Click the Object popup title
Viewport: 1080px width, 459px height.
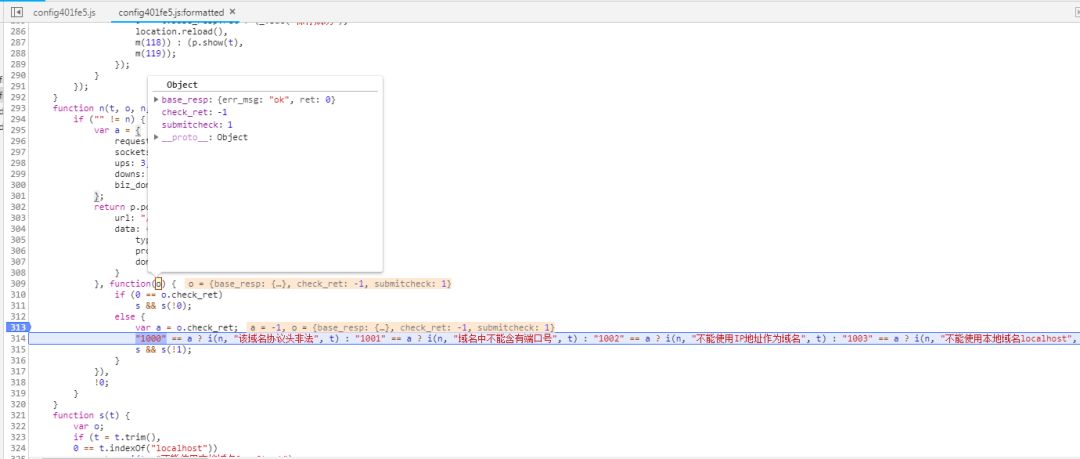pos(182,85)
